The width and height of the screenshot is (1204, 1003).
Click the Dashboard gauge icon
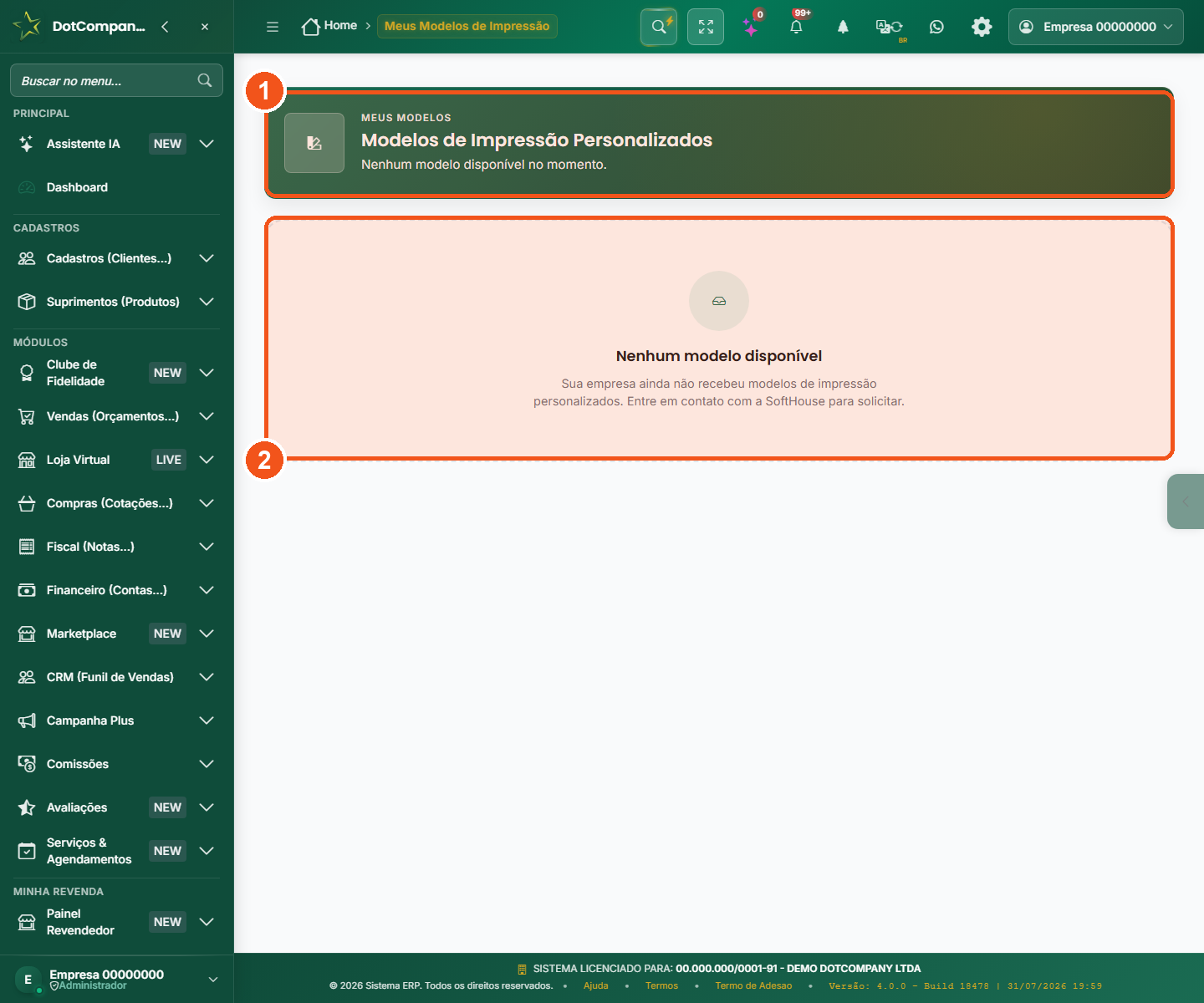27,187
